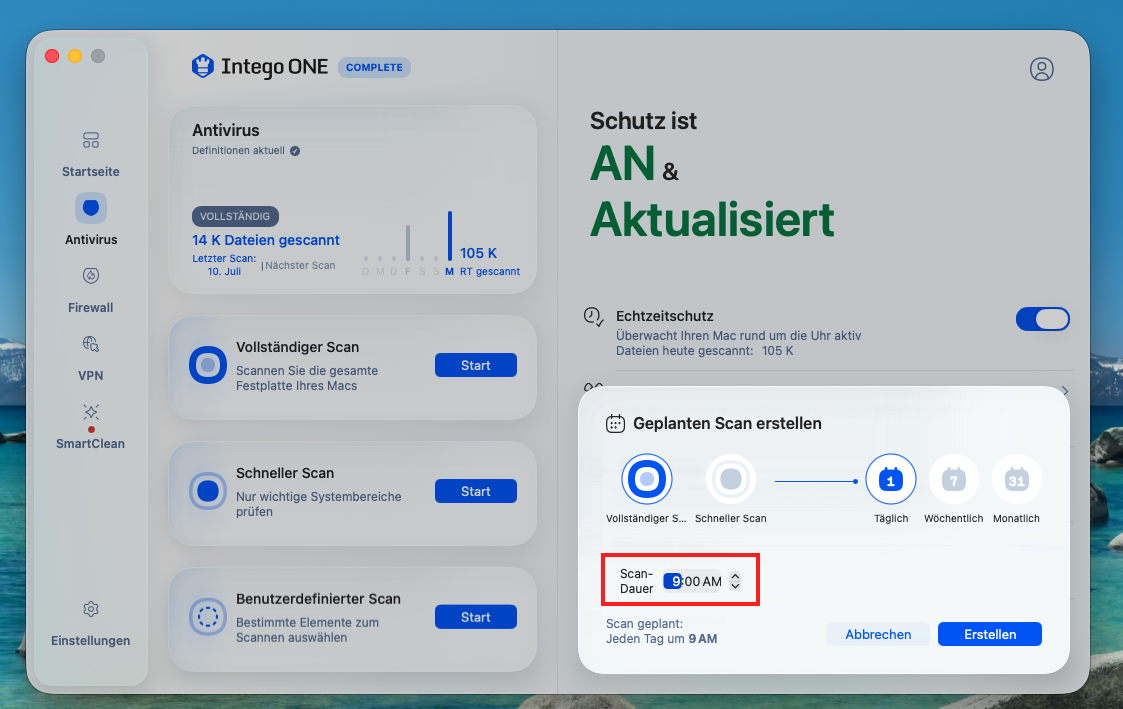1123x709 pixels.
Task: Choose Schneller Scan type in schedule dialog
Action: [731, 479]
